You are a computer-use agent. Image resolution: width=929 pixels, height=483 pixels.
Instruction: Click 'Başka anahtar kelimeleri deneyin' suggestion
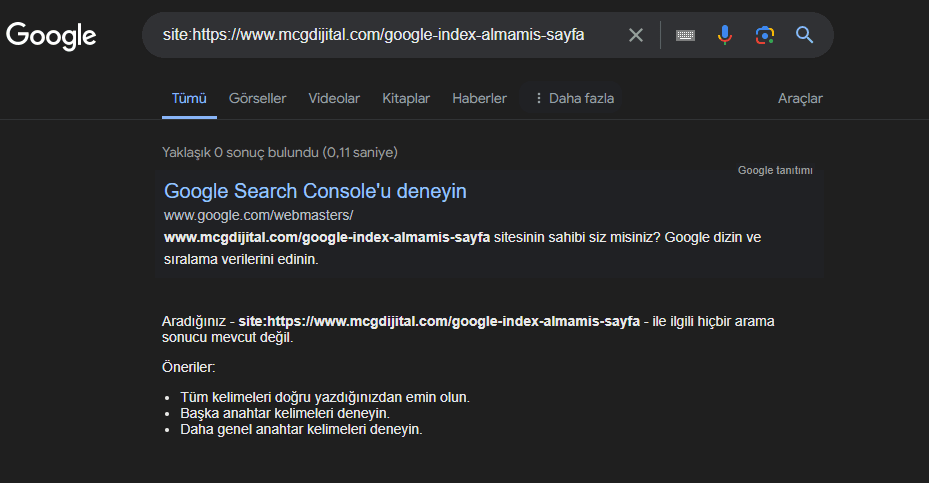(x=285, y=413)
